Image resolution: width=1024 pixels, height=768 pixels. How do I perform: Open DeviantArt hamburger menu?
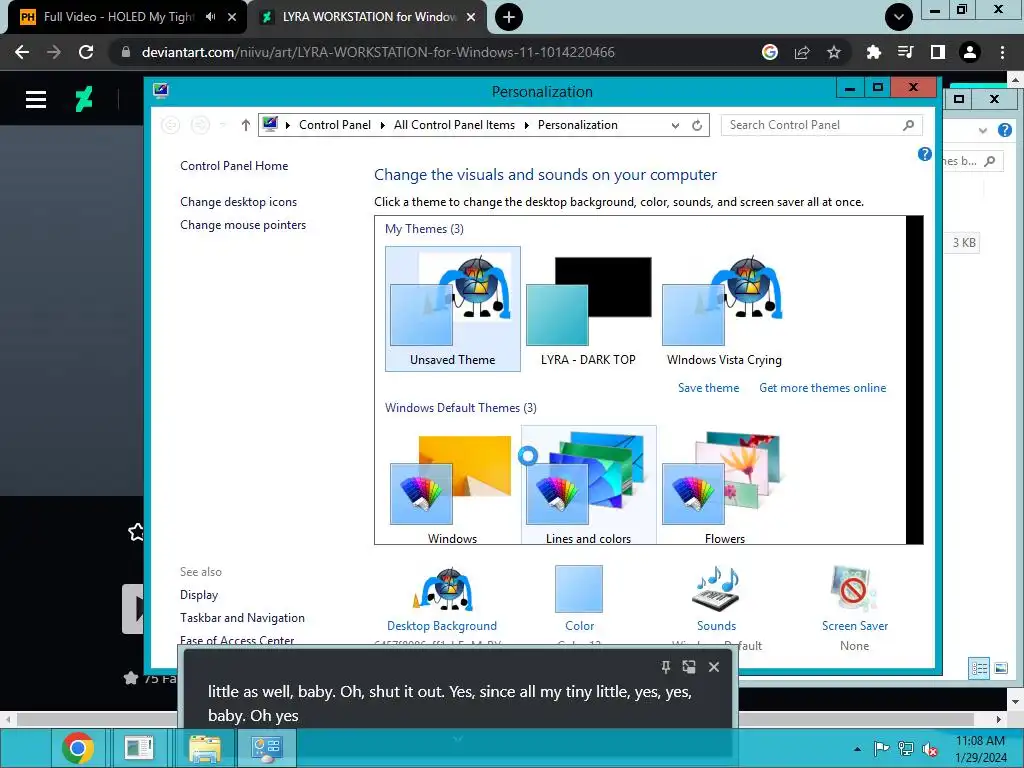[36, 99]
